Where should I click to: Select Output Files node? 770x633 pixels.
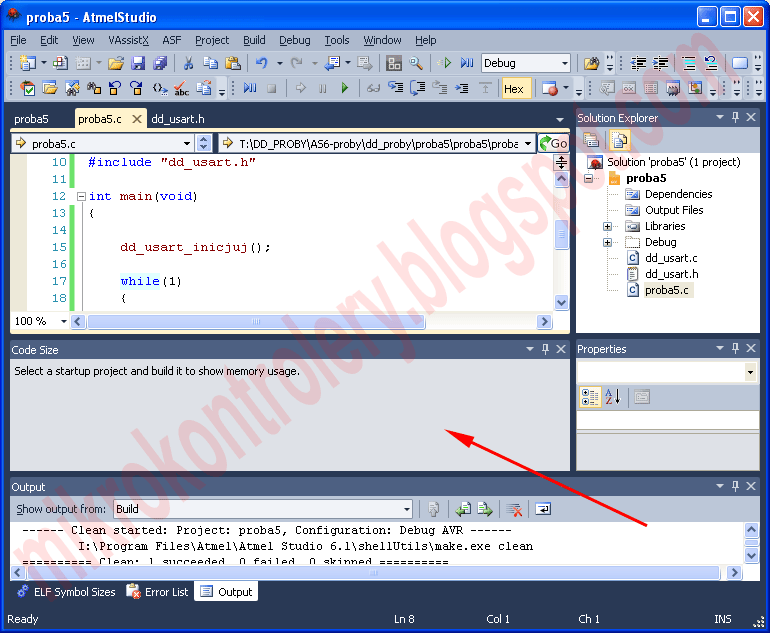[674, 210]
